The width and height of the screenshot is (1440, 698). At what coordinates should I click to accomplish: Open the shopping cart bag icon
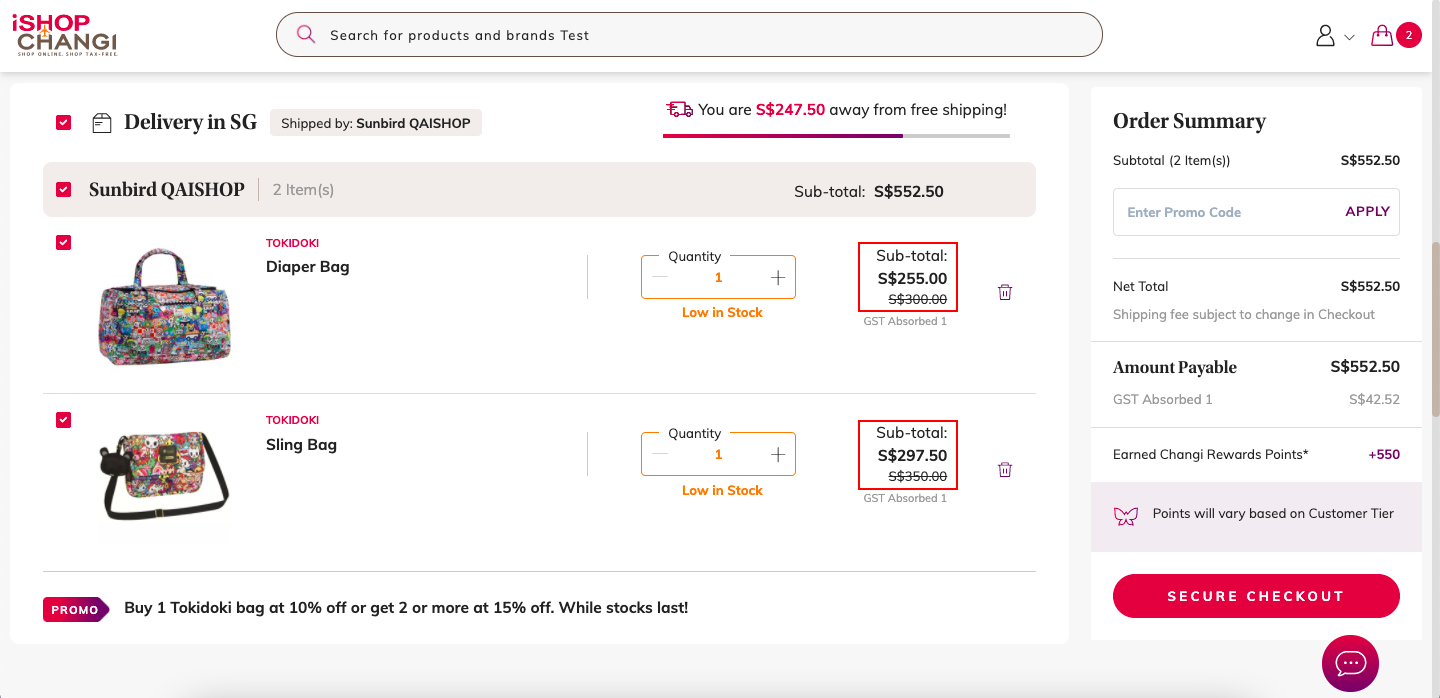pos(1382,36)
